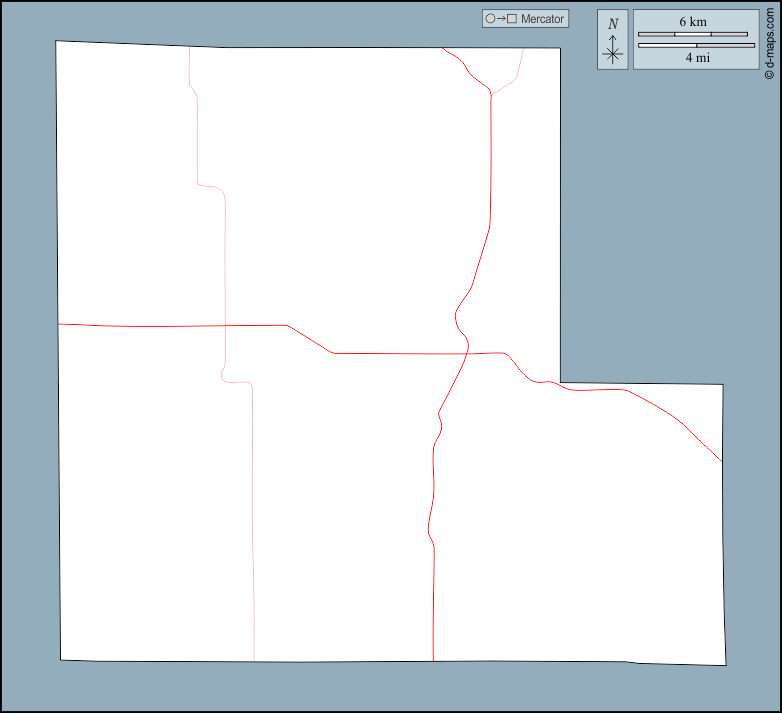This screenshot has width=782, height=713.
Task: Click where the red north-south road meets the bottom border
Action: 433,661
